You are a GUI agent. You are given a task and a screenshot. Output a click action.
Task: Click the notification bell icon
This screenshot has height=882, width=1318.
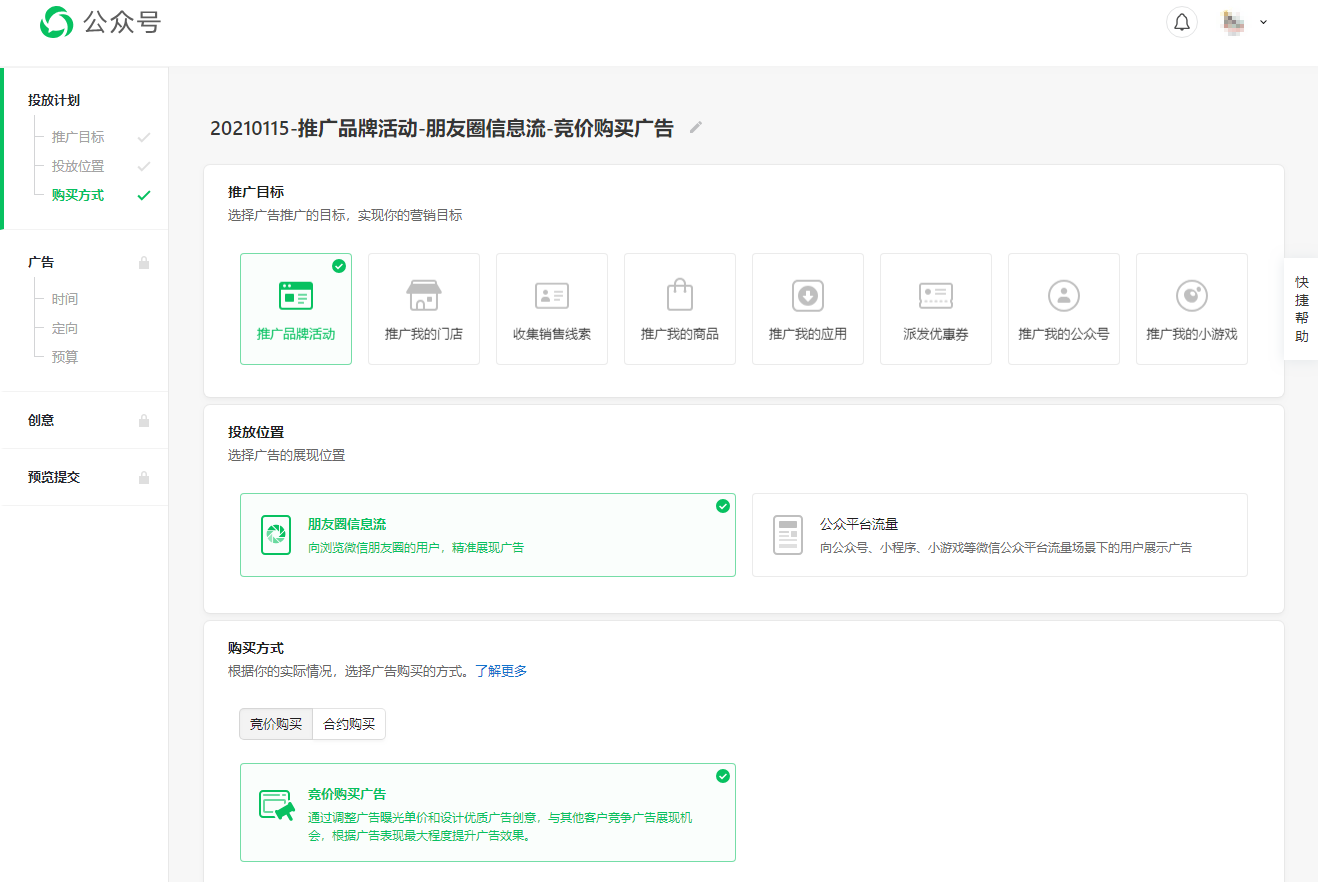pos(1182,22)
